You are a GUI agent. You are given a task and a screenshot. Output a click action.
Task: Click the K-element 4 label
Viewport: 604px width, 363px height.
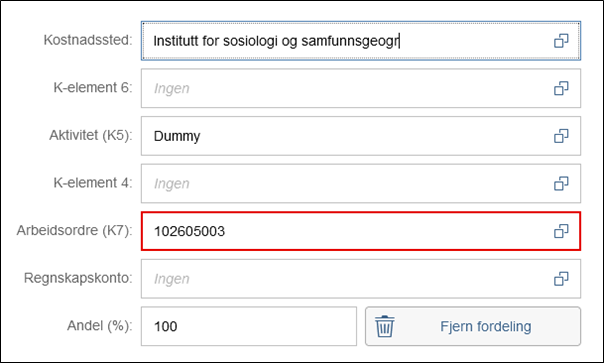tap(93, 183)
